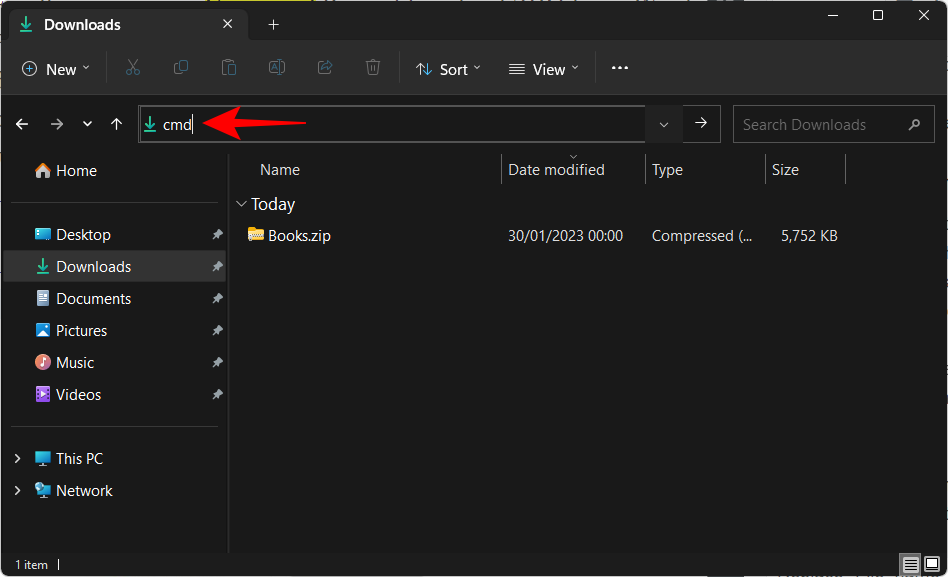The height and width of the screenshot is (577, 948).
Task: Go up one folder level arrow
Action: 117,124
